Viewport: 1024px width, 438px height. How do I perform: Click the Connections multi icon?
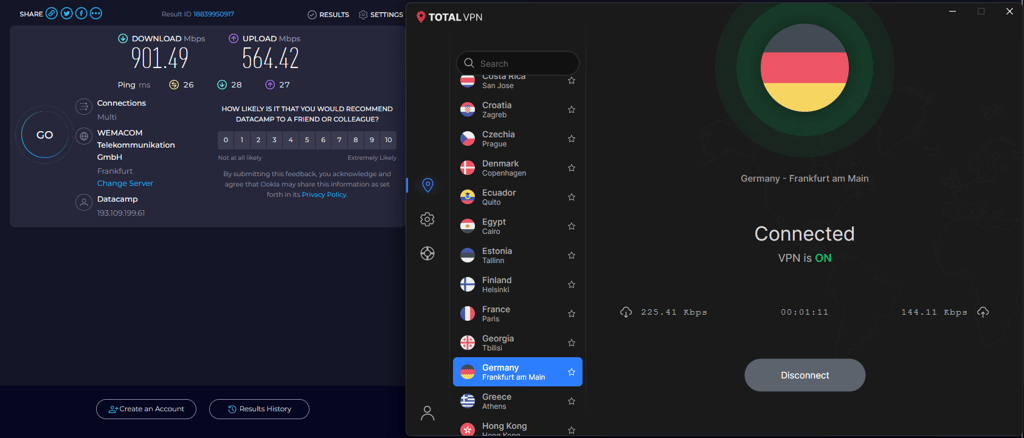(84, 106)
